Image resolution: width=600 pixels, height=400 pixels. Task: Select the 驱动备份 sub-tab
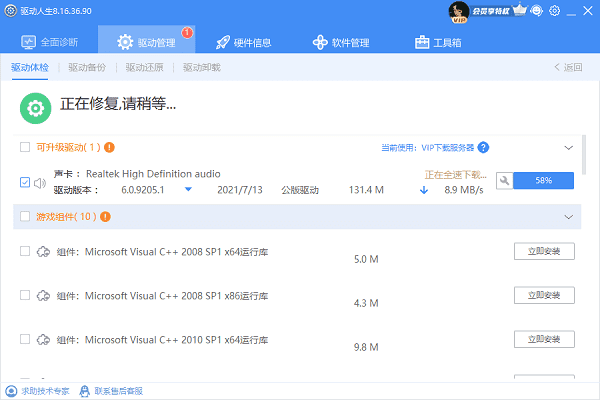[87, 68]
